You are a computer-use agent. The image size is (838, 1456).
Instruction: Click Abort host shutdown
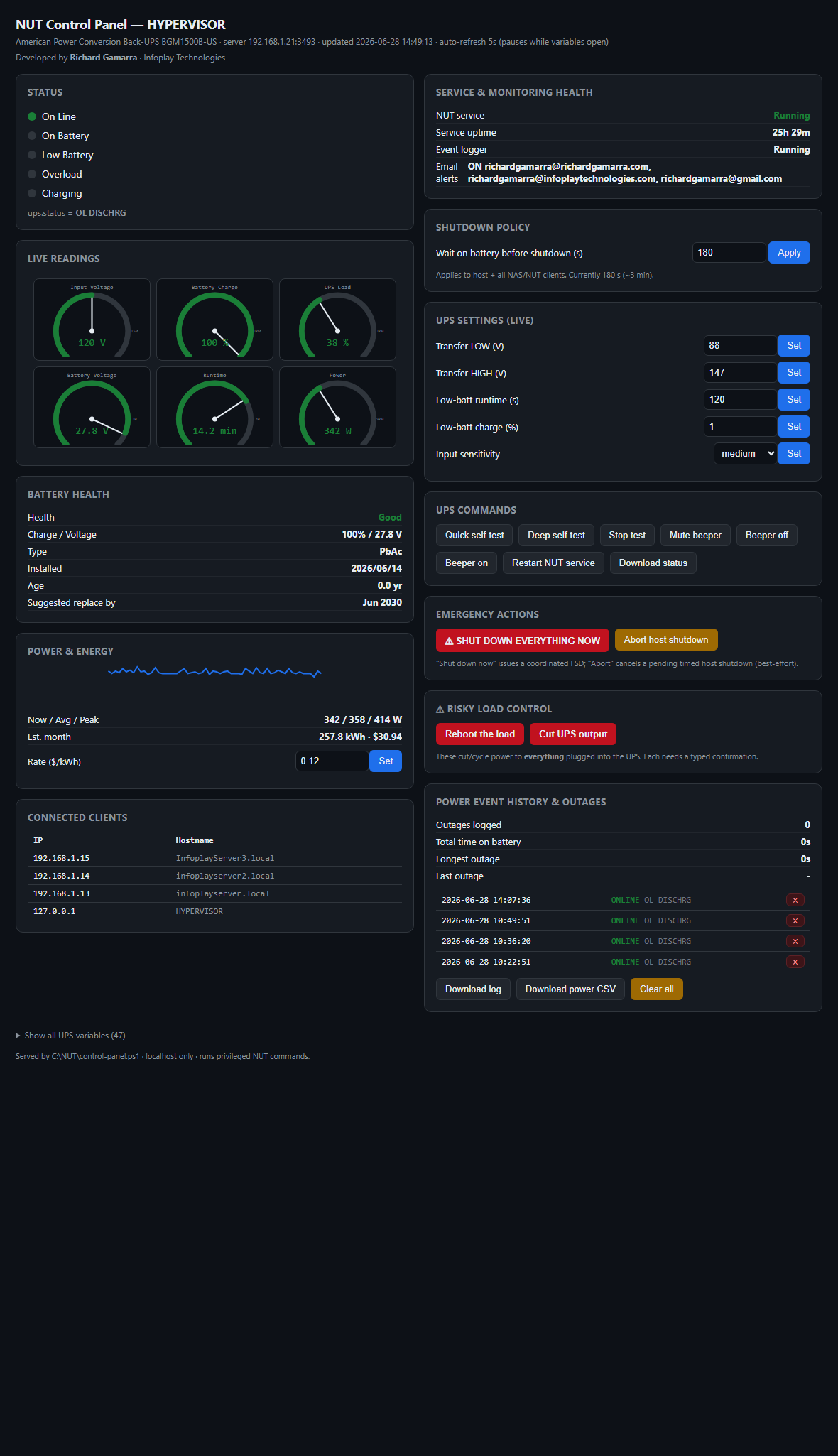666,640
